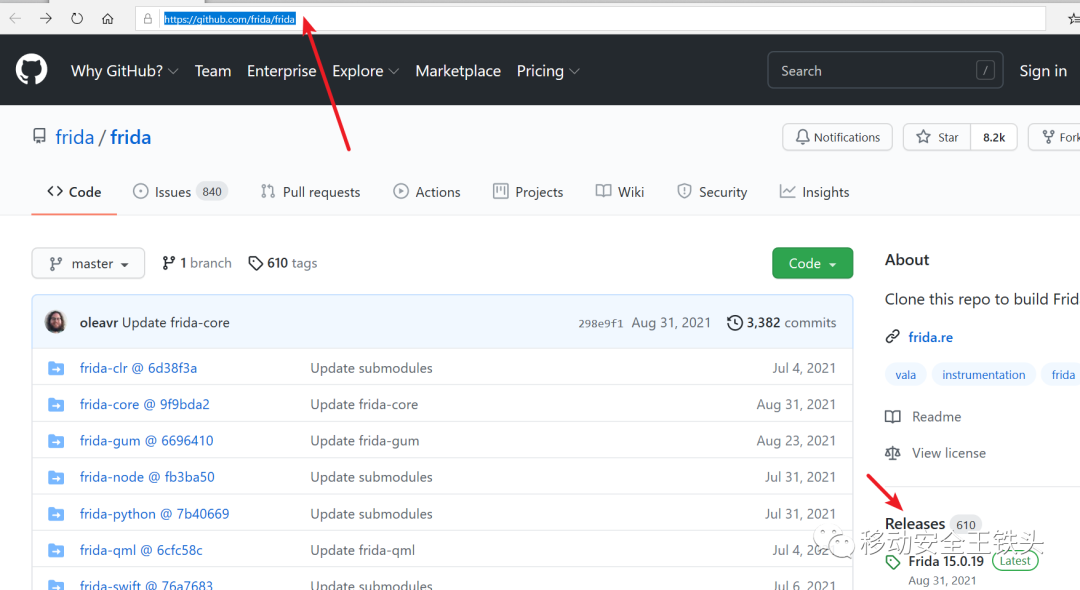The image size is (1080, 590).
Task: Open submodule frida-node @ fb3ba50
Action: 147,477
